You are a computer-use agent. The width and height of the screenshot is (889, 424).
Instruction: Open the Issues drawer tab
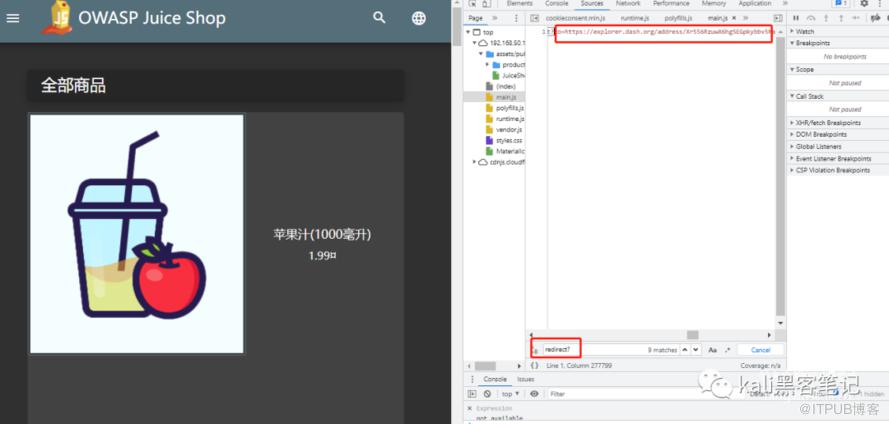tap(525, 379)
